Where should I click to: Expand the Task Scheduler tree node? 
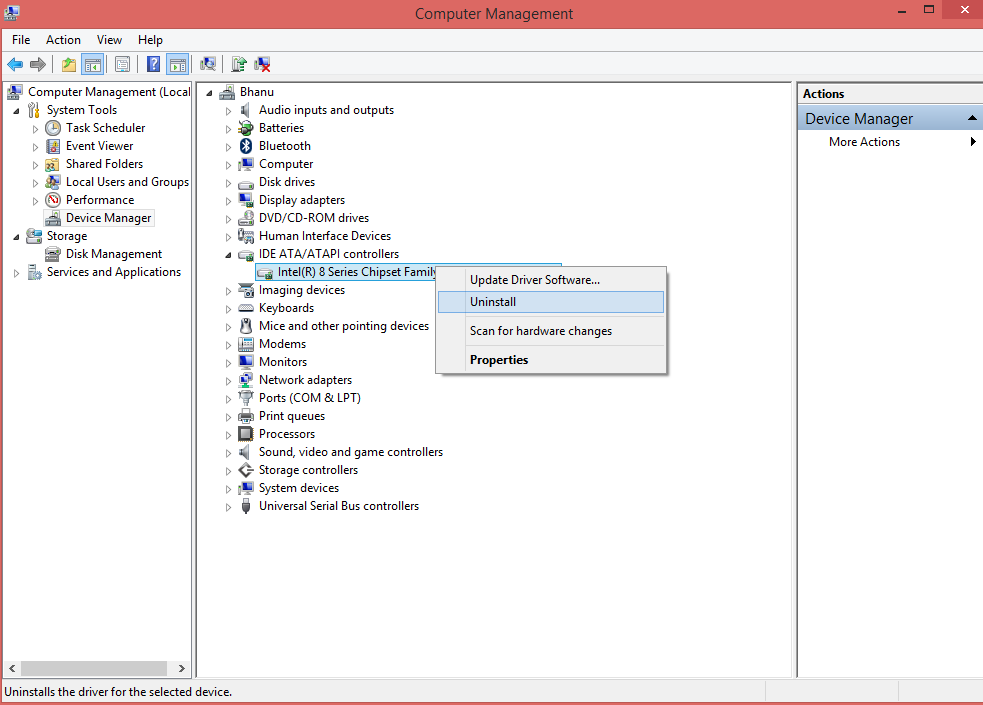35,129
